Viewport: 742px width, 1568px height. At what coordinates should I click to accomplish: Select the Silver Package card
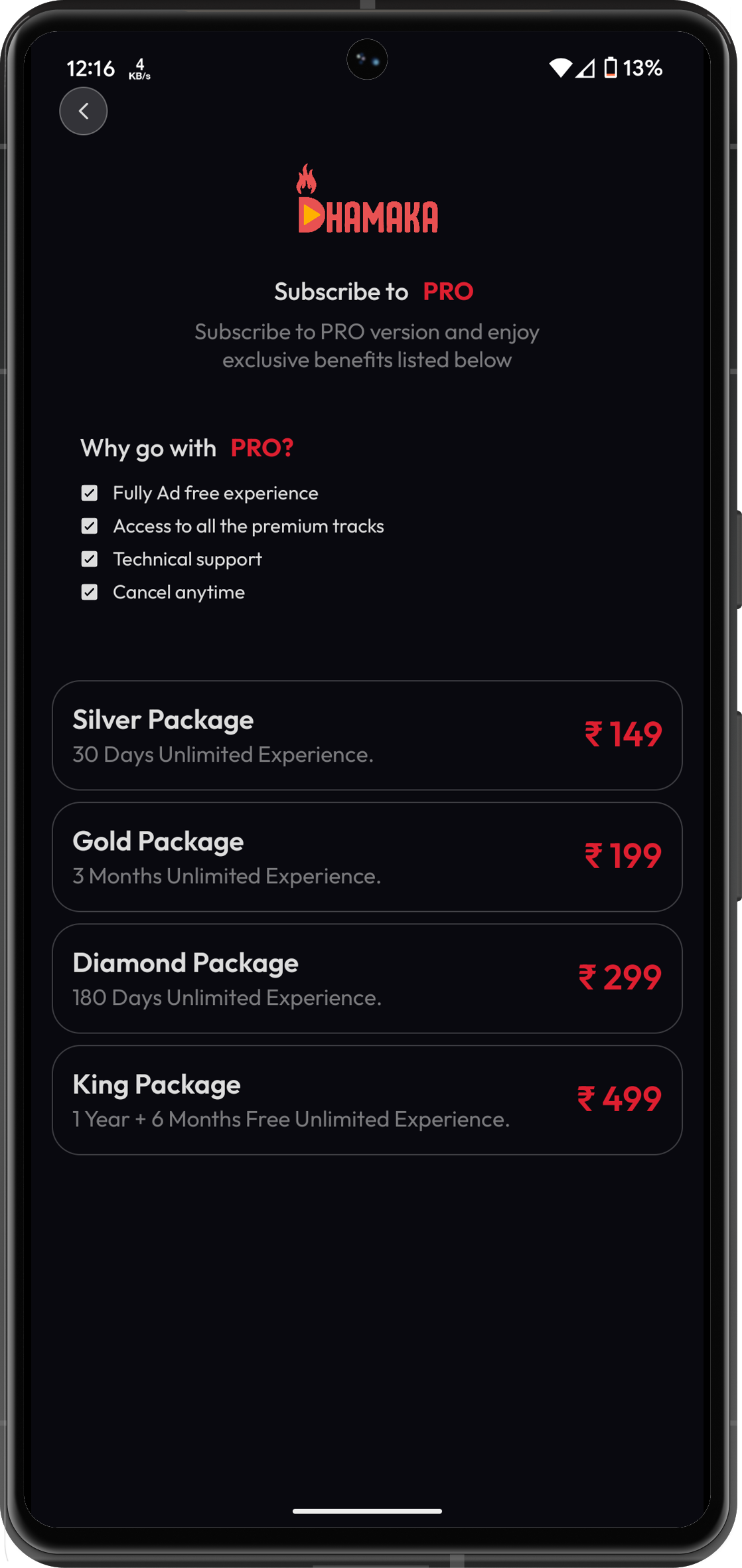(x=367, y=735)
